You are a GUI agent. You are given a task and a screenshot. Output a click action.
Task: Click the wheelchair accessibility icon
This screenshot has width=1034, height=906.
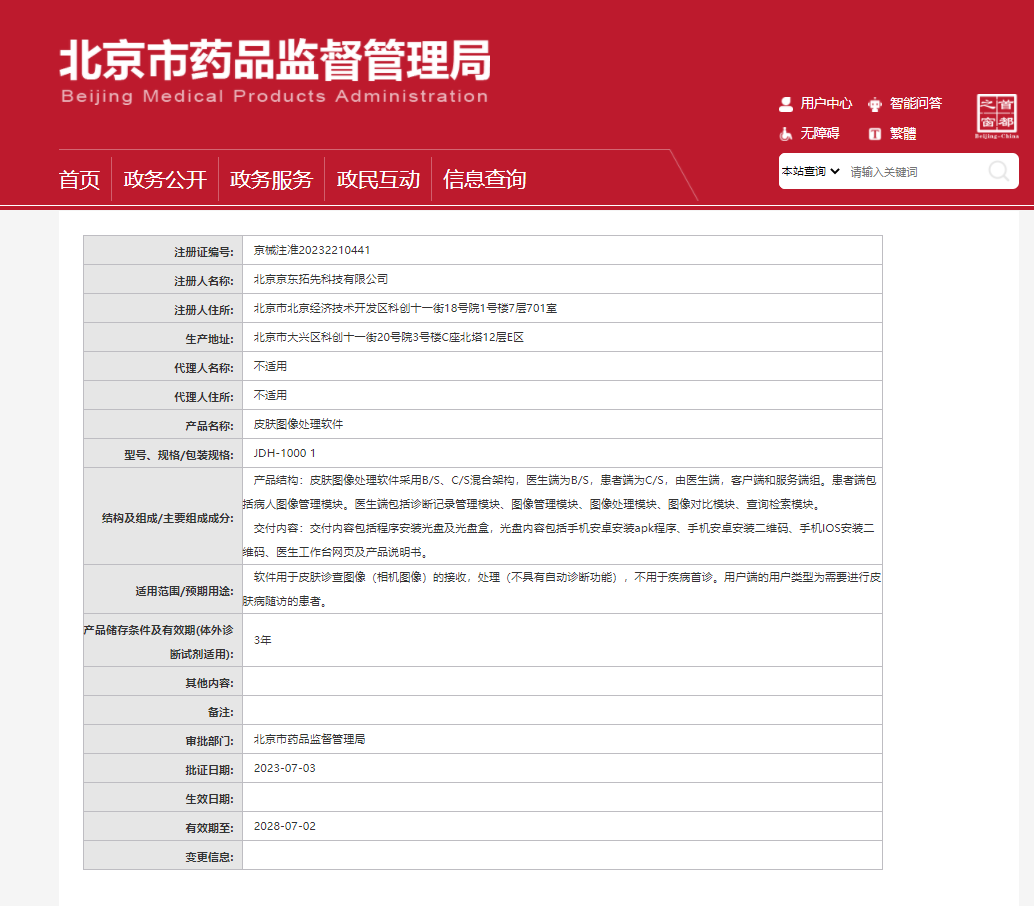point(786,133)
